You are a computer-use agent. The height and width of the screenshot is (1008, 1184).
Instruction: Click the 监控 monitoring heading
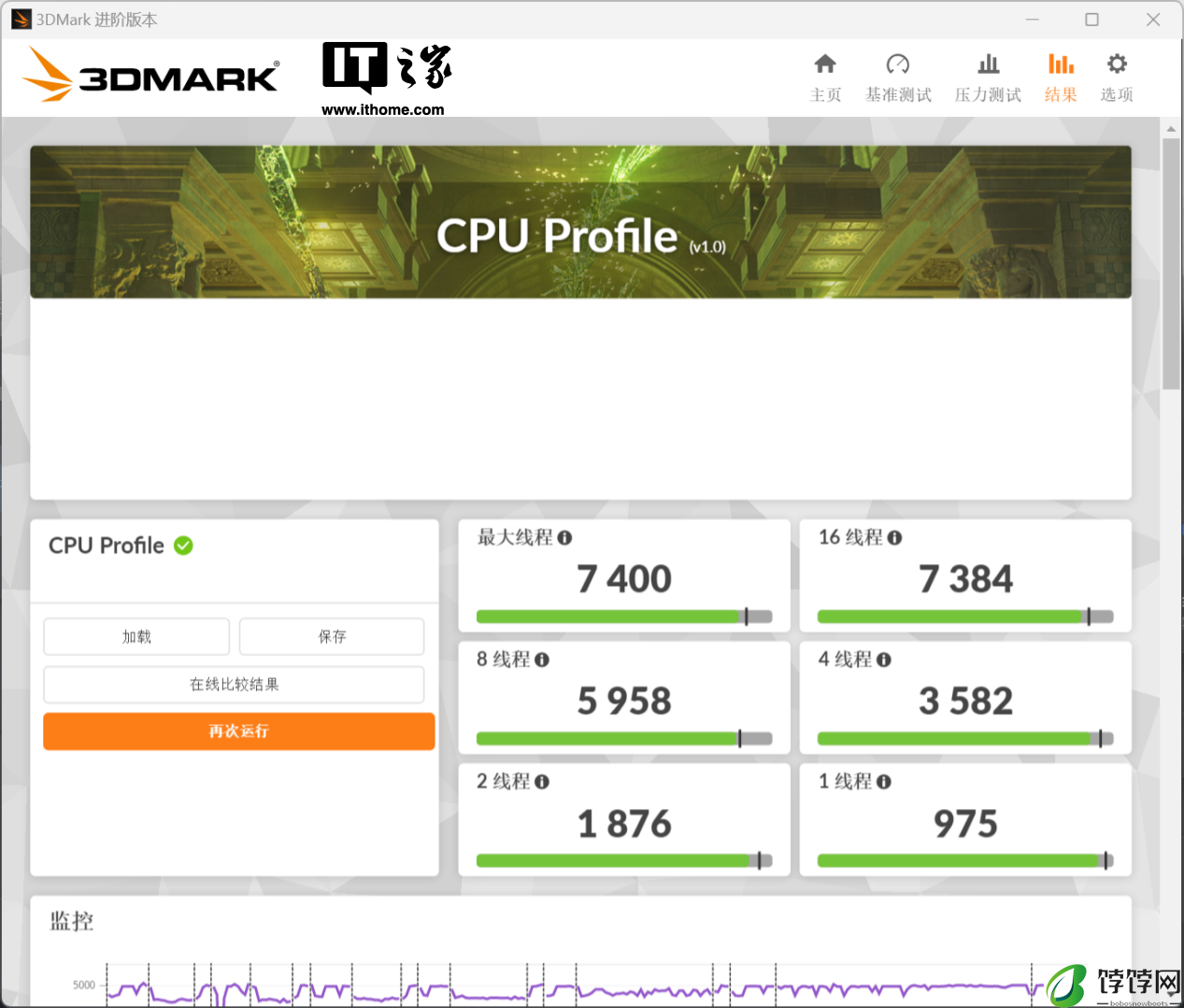(72, 922)
